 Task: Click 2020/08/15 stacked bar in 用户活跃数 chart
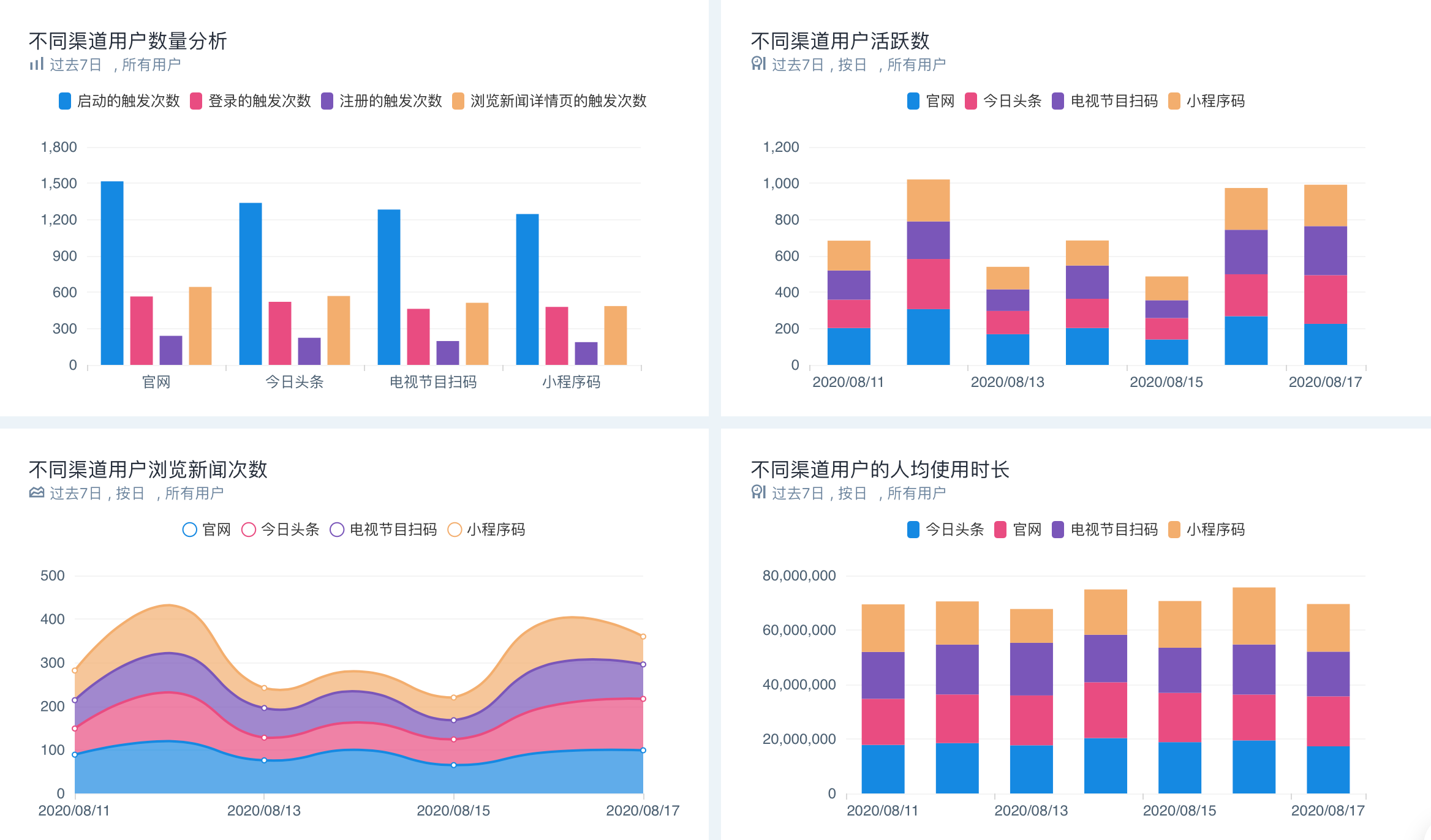[1167, 320]
